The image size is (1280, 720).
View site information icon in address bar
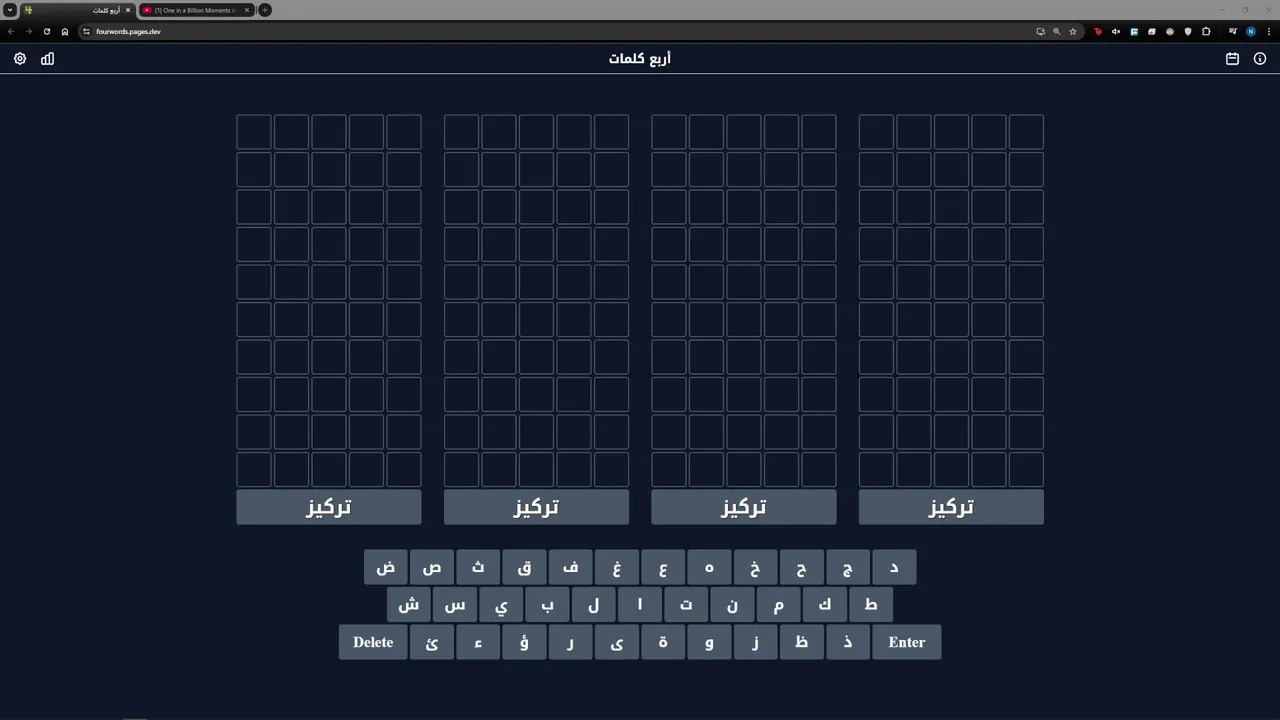tap(86, 31)
